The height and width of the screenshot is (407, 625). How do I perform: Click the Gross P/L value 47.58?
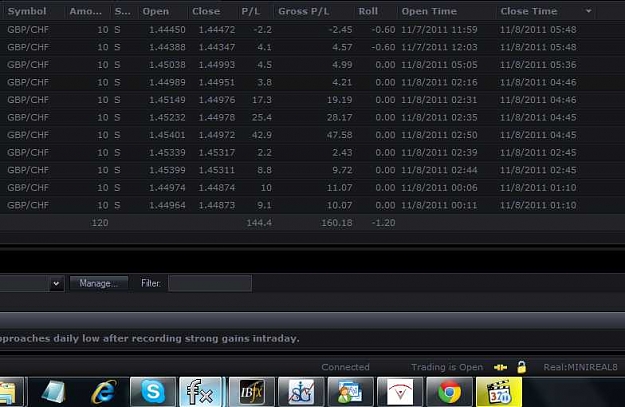340,135
